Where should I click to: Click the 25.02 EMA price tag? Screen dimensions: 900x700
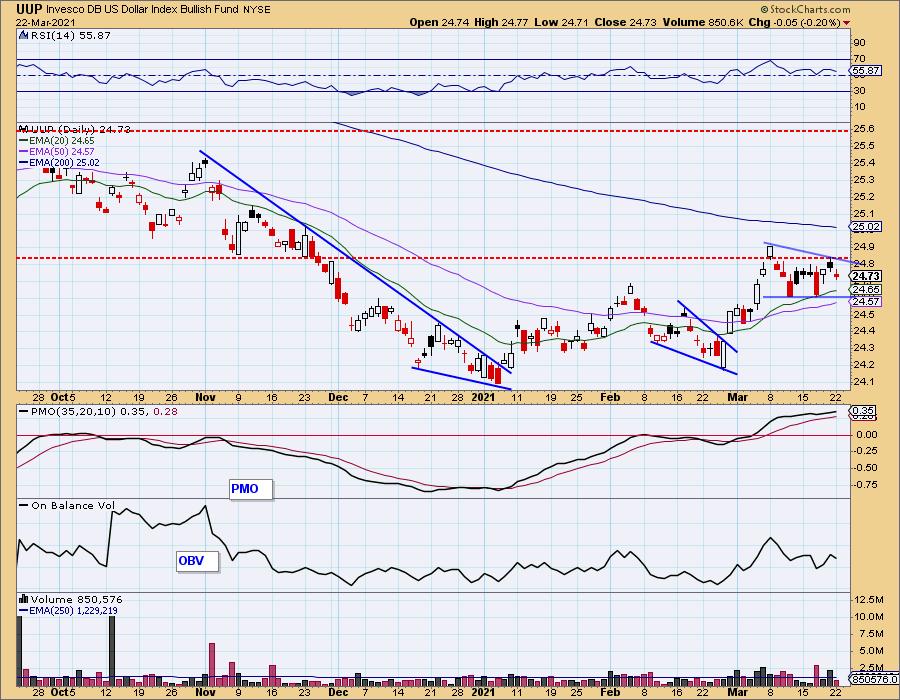tap(866, 227)
